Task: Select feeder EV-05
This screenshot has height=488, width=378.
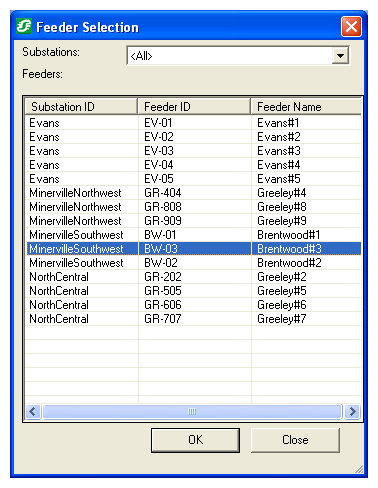Action: point(159,179)
